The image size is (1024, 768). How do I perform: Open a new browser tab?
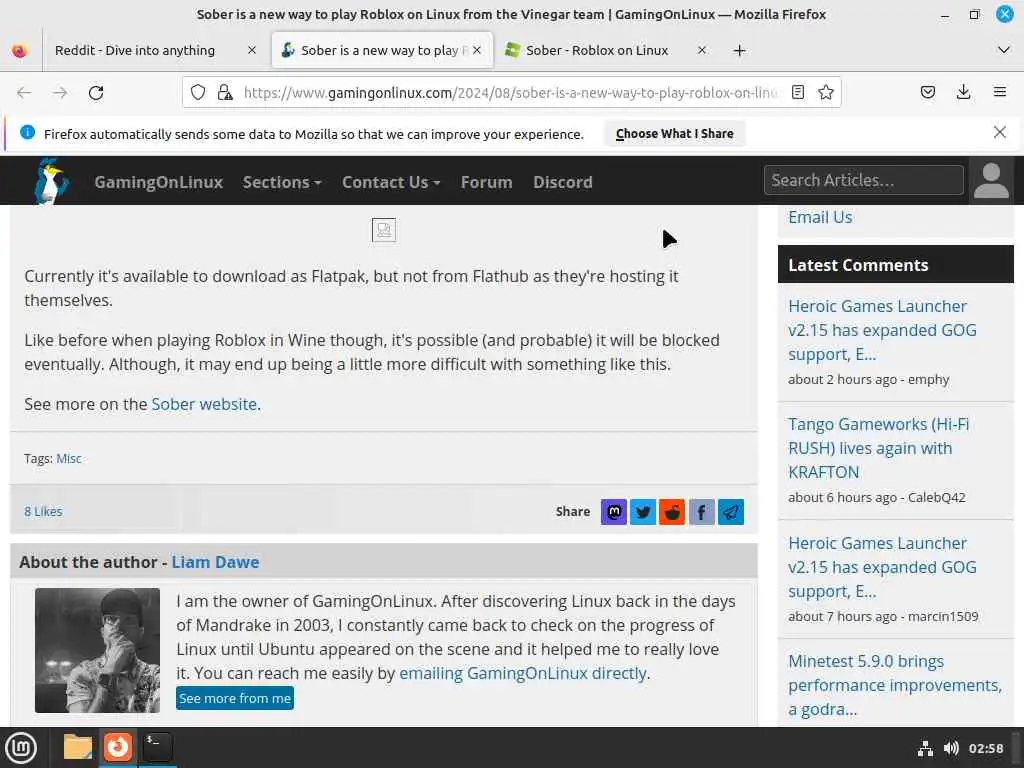point(739,50)
